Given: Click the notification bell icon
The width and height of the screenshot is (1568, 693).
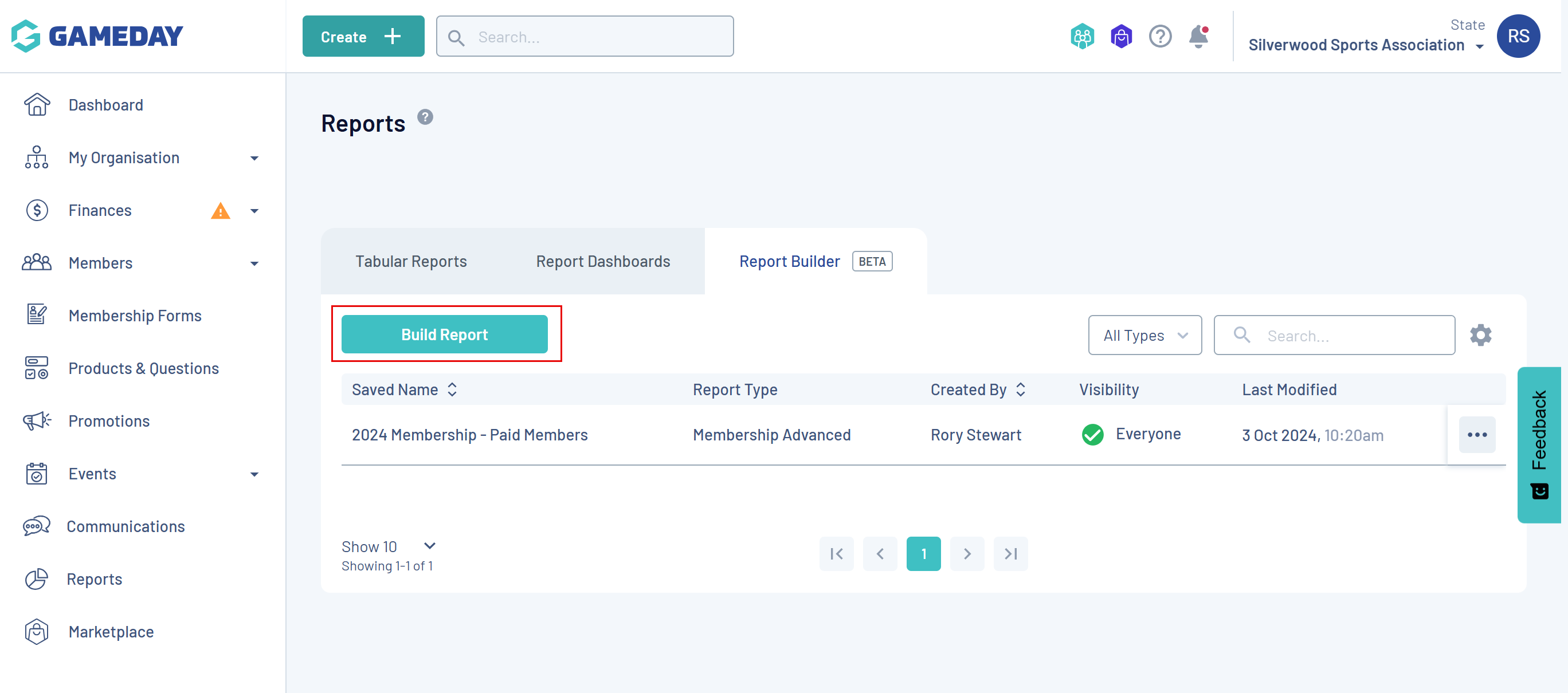Looking at the screenshot, I should pyautogui.click(x=1198, y=37).
